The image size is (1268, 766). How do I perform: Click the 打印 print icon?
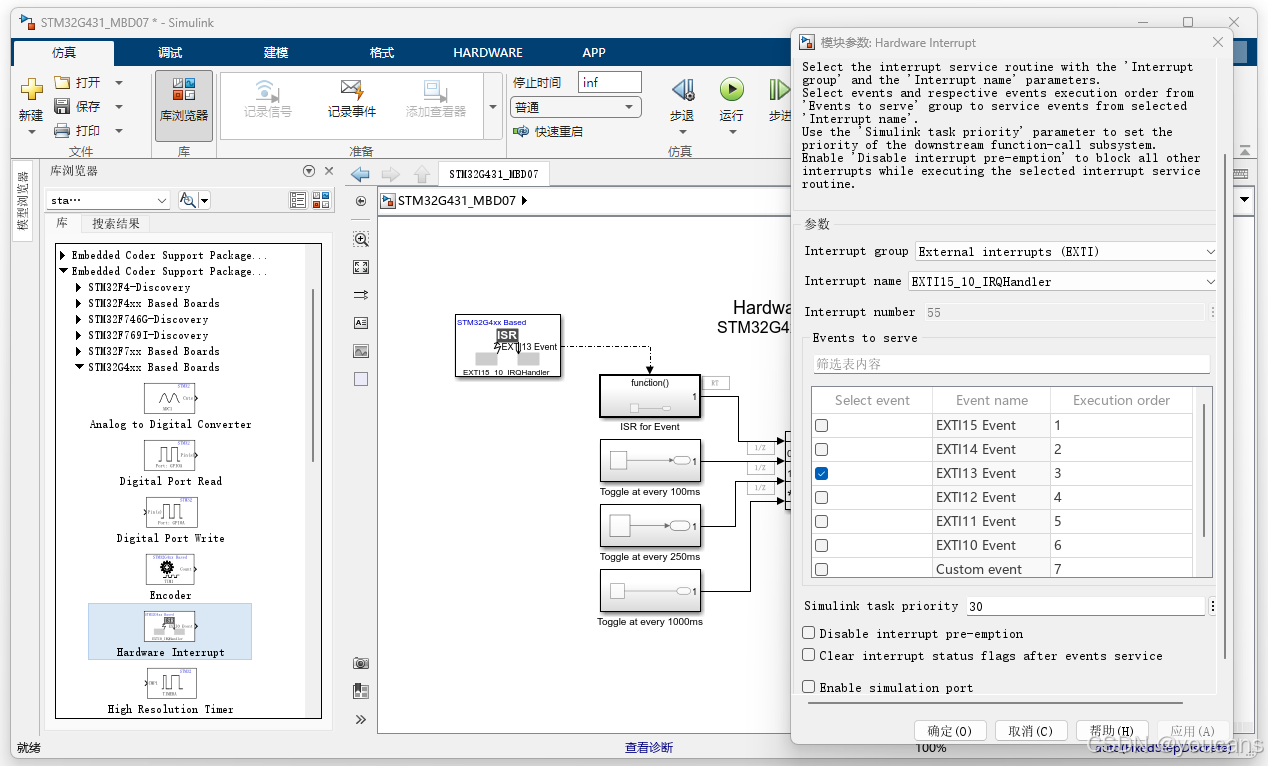click(62, 130)
